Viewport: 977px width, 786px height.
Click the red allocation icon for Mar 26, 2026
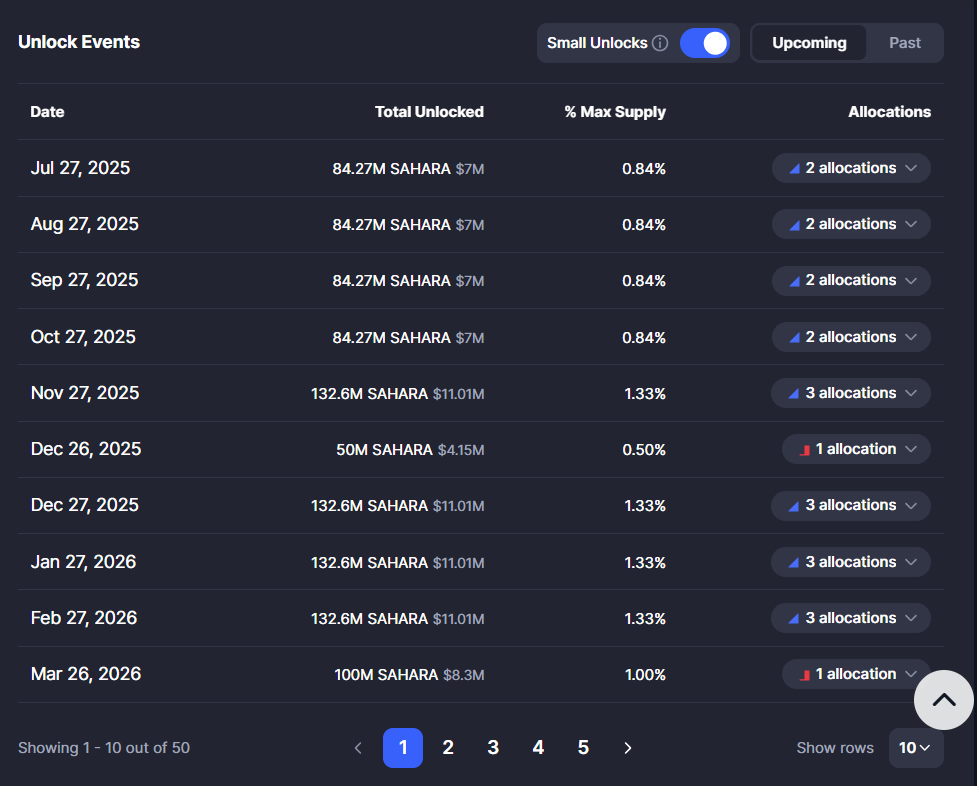pyautogui.click(x=803, y=675)
